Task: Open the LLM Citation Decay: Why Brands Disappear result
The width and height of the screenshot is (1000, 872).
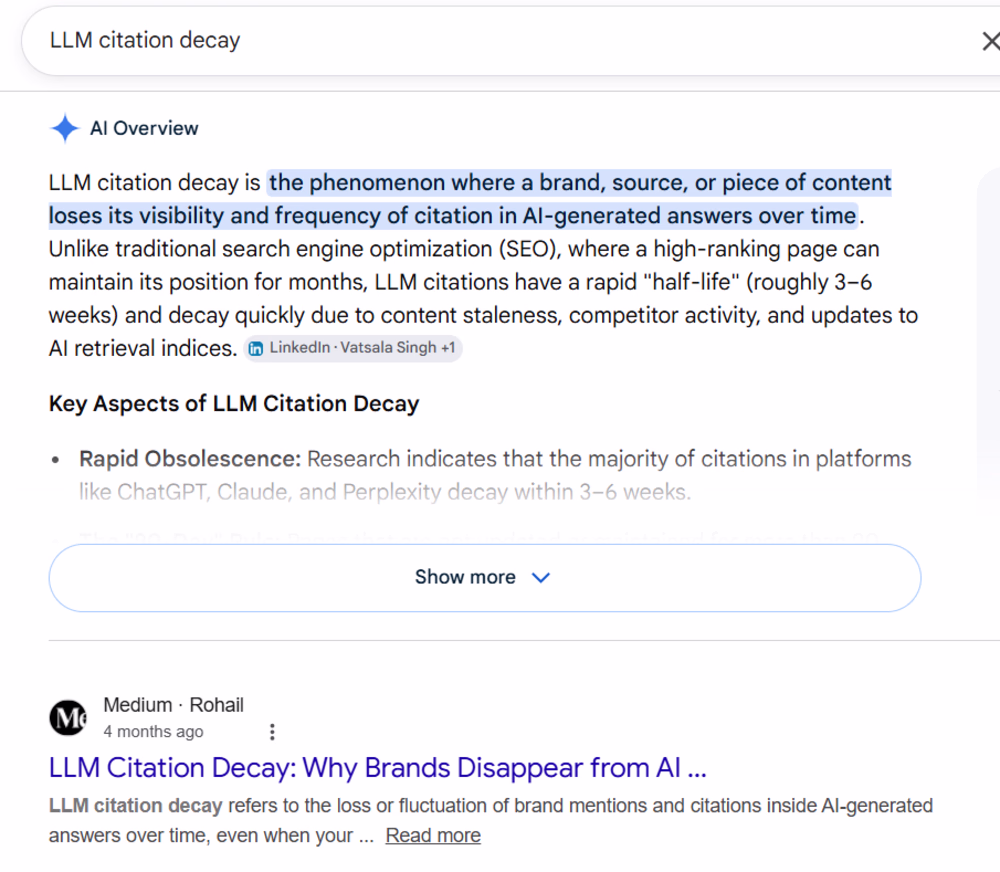Action: click(378, 767)
